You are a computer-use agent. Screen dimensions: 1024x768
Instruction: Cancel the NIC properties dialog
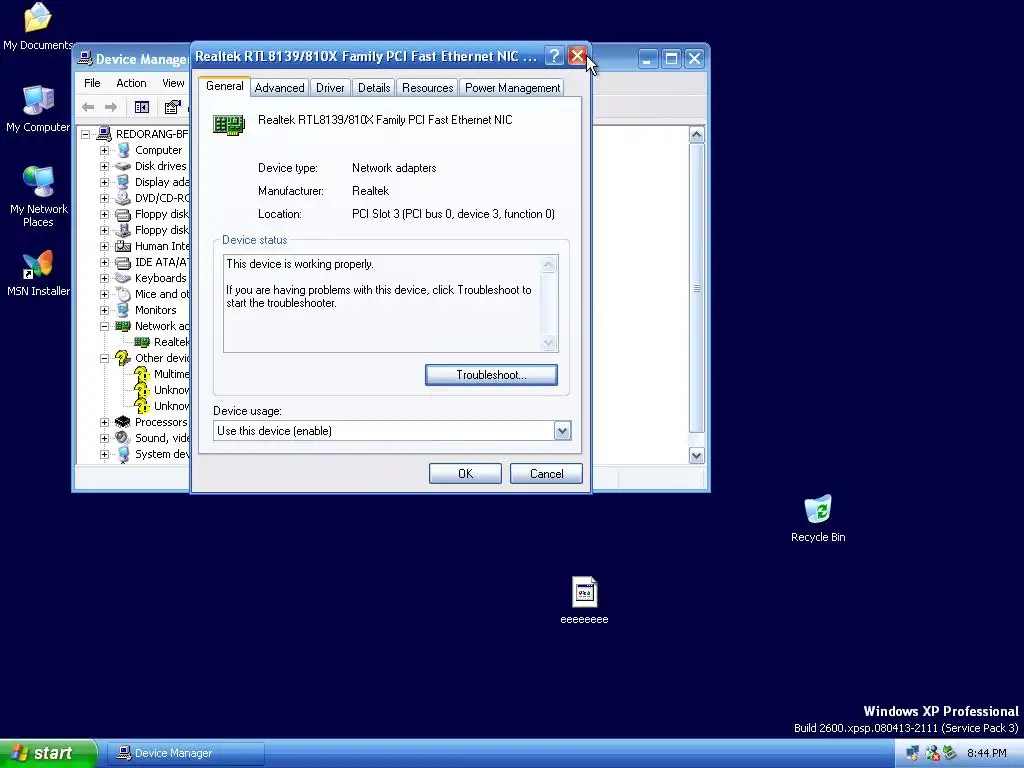(546, 473)
